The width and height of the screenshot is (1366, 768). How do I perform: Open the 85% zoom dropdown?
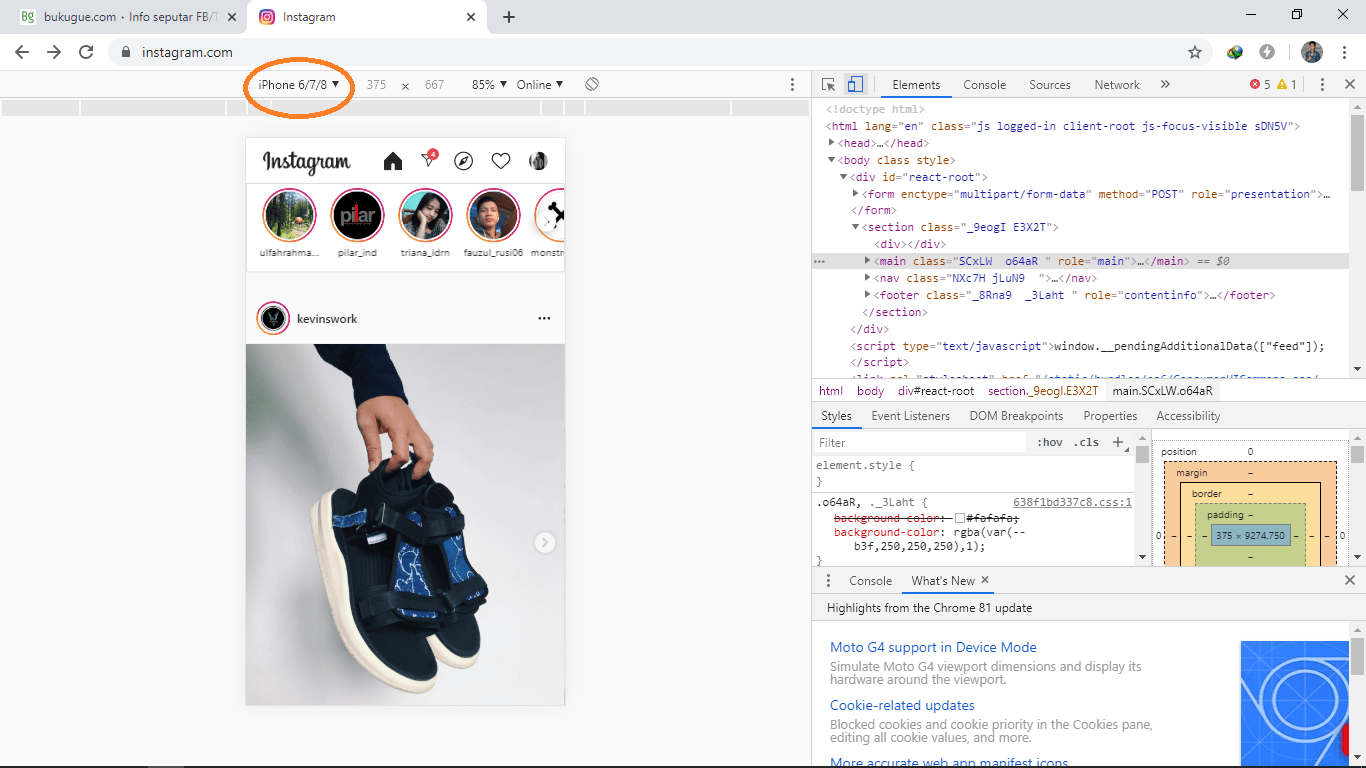(489, 85)
